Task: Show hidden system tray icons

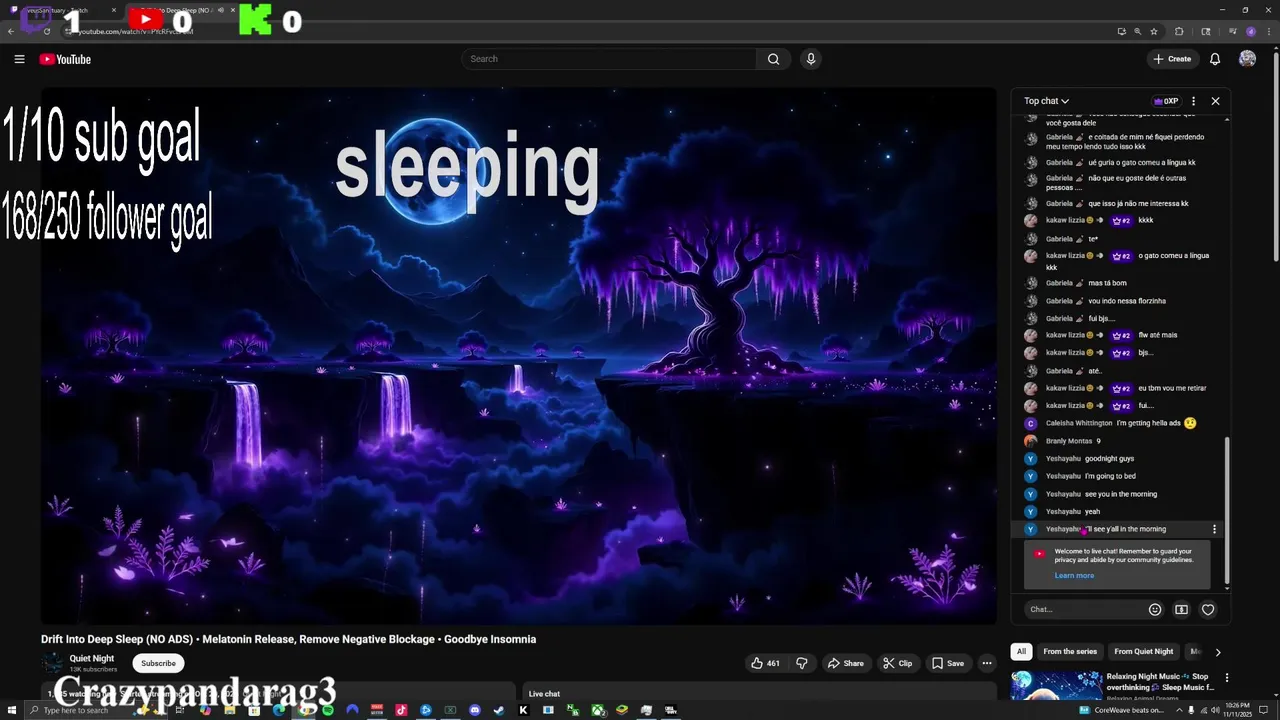Action: click(1179, 710)
